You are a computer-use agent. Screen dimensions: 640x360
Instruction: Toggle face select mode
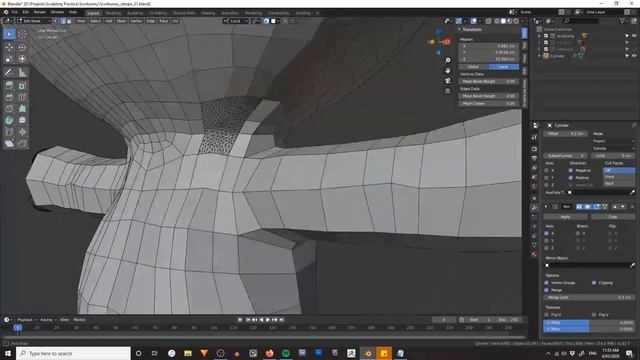[69, 21]
